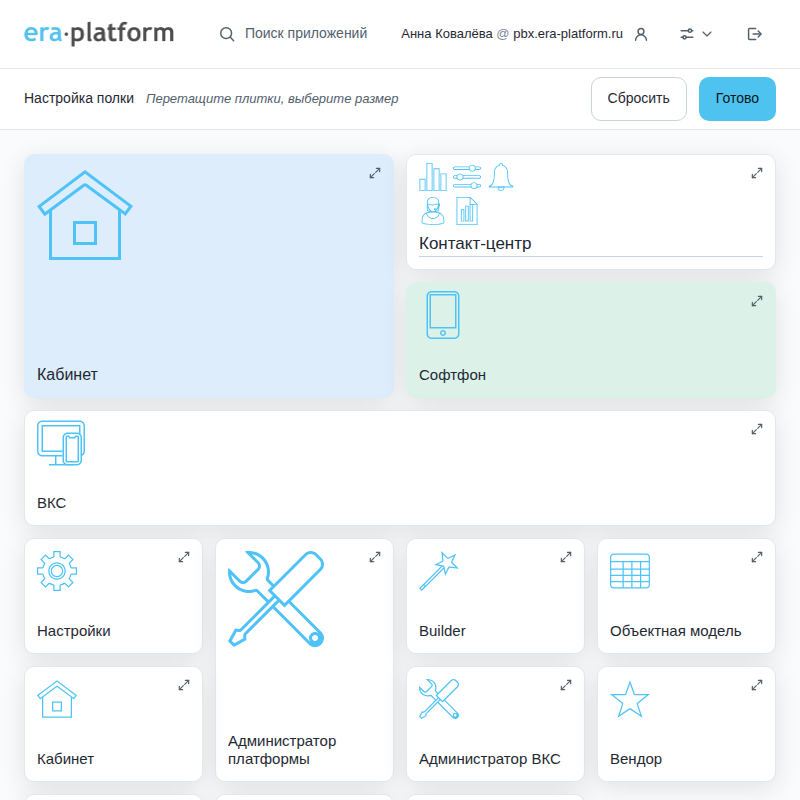Click the Вендор tile label
Screen dimensions: 800x800
coord(636,759)
